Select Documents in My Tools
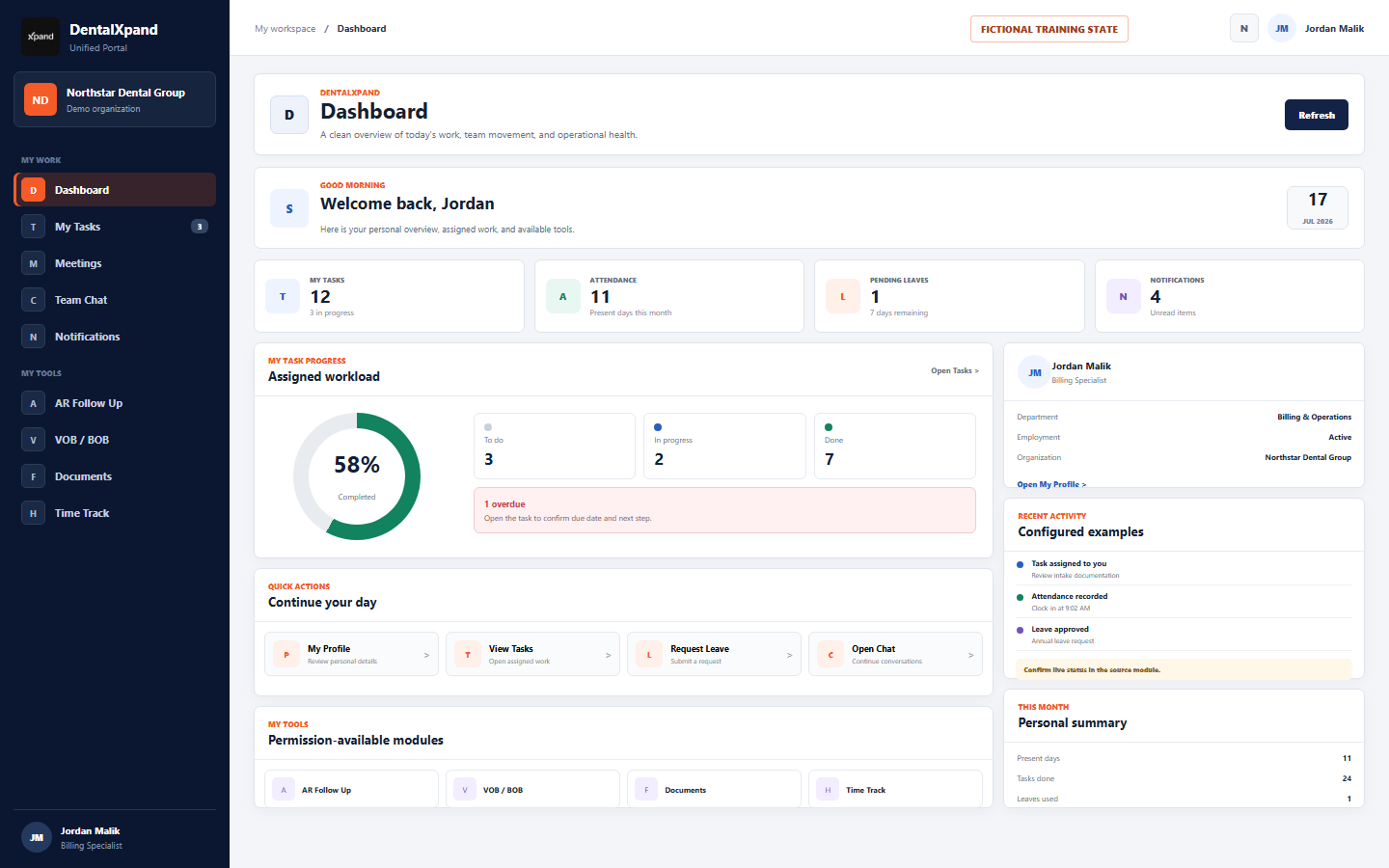 (x=115, y=476)
